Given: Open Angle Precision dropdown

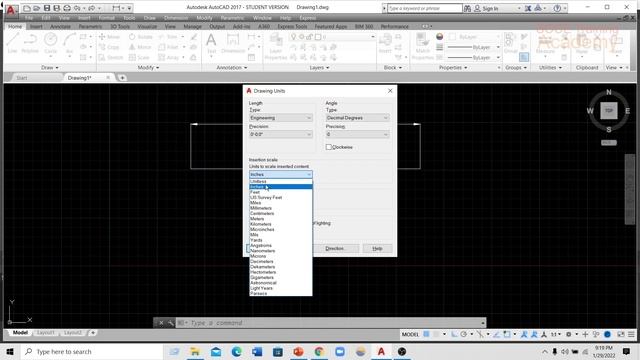Looking at the screenshot, I should [357, 134].
